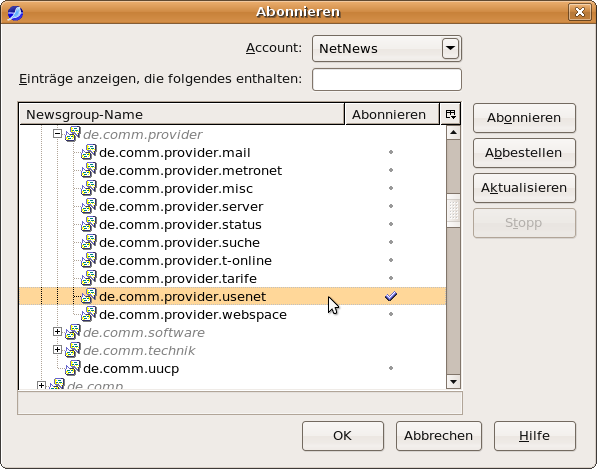The height and width of the screenshot is (469, 597).
Task: Uncheck subscription for de.comm.provider.usenet
Action: point(391,296)
